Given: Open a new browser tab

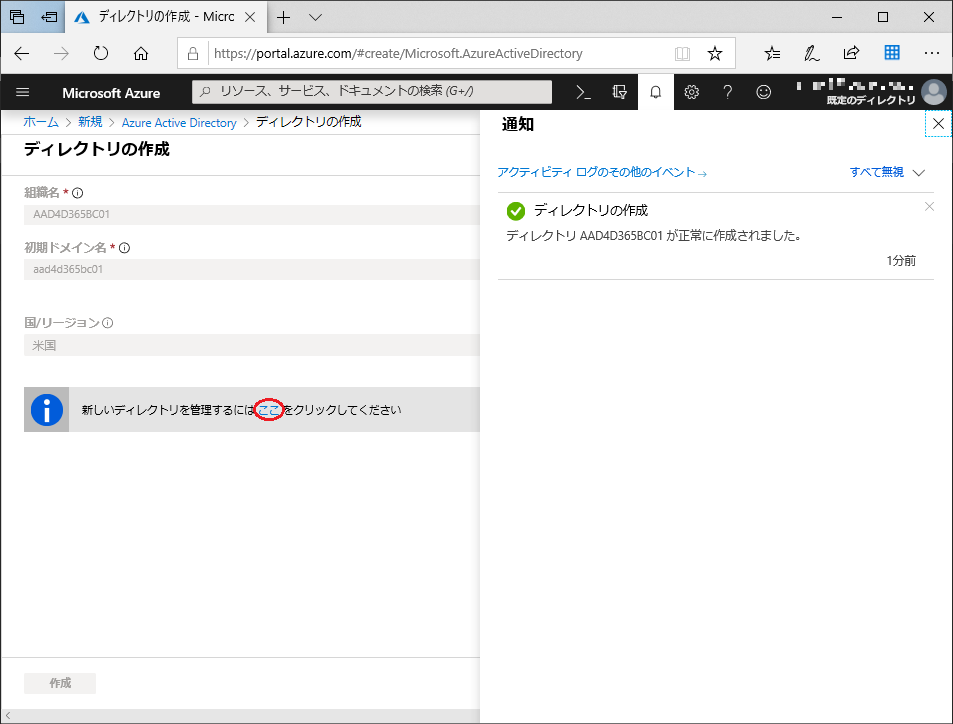Looking at the screenshot, I should (283, 18).
